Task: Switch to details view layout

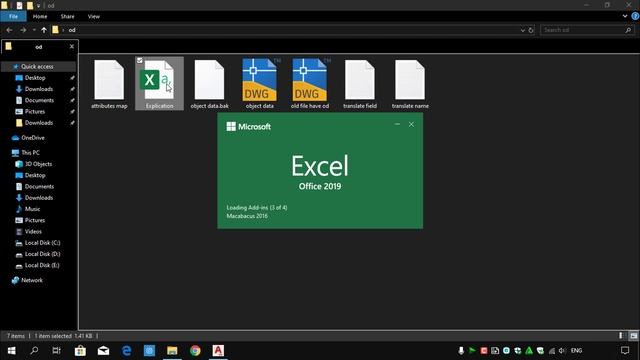Action: pos(621,336)
